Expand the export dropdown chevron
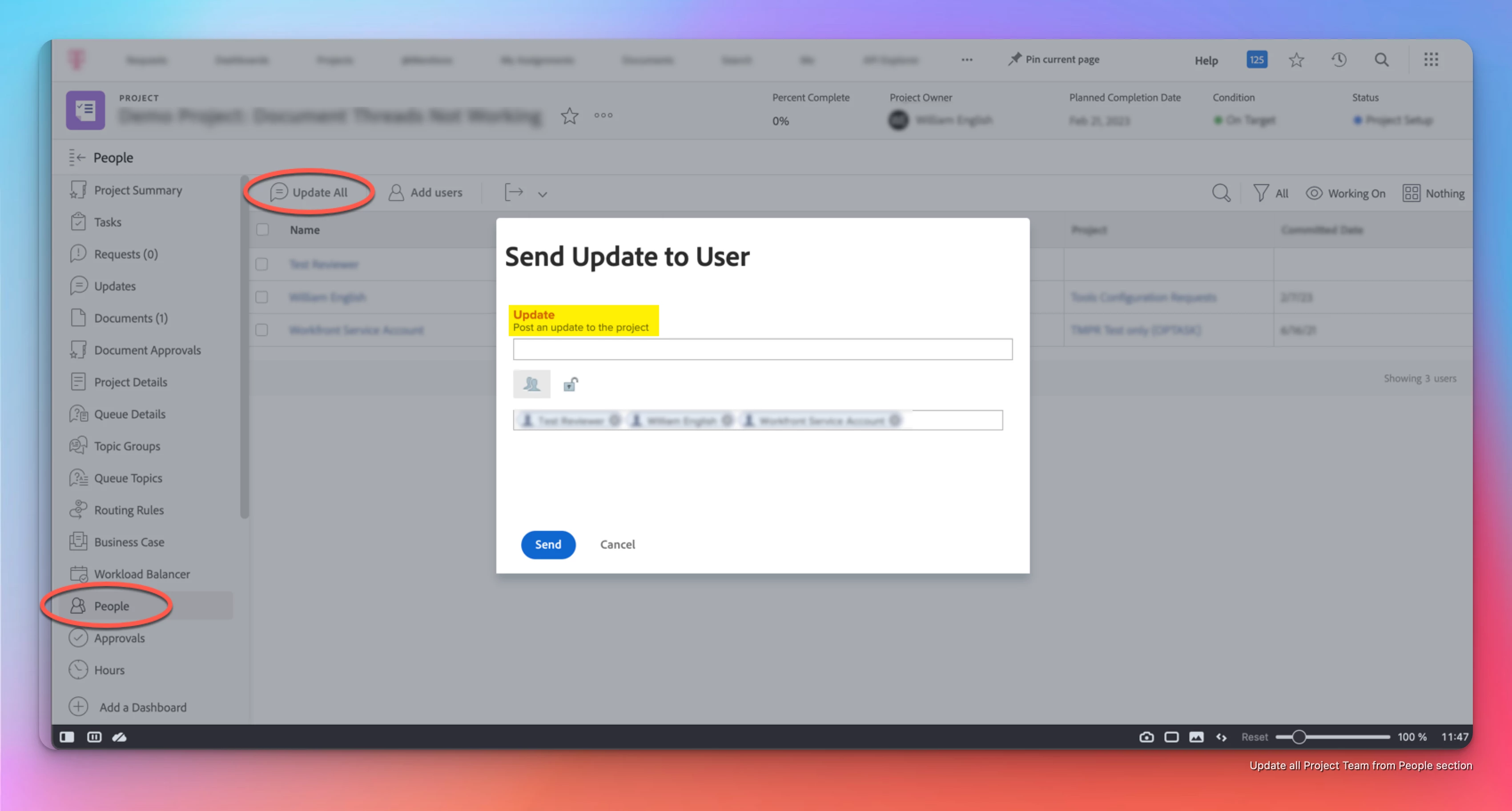Image resolution: width=1512 pixels, height=811 pixels. 543,194
